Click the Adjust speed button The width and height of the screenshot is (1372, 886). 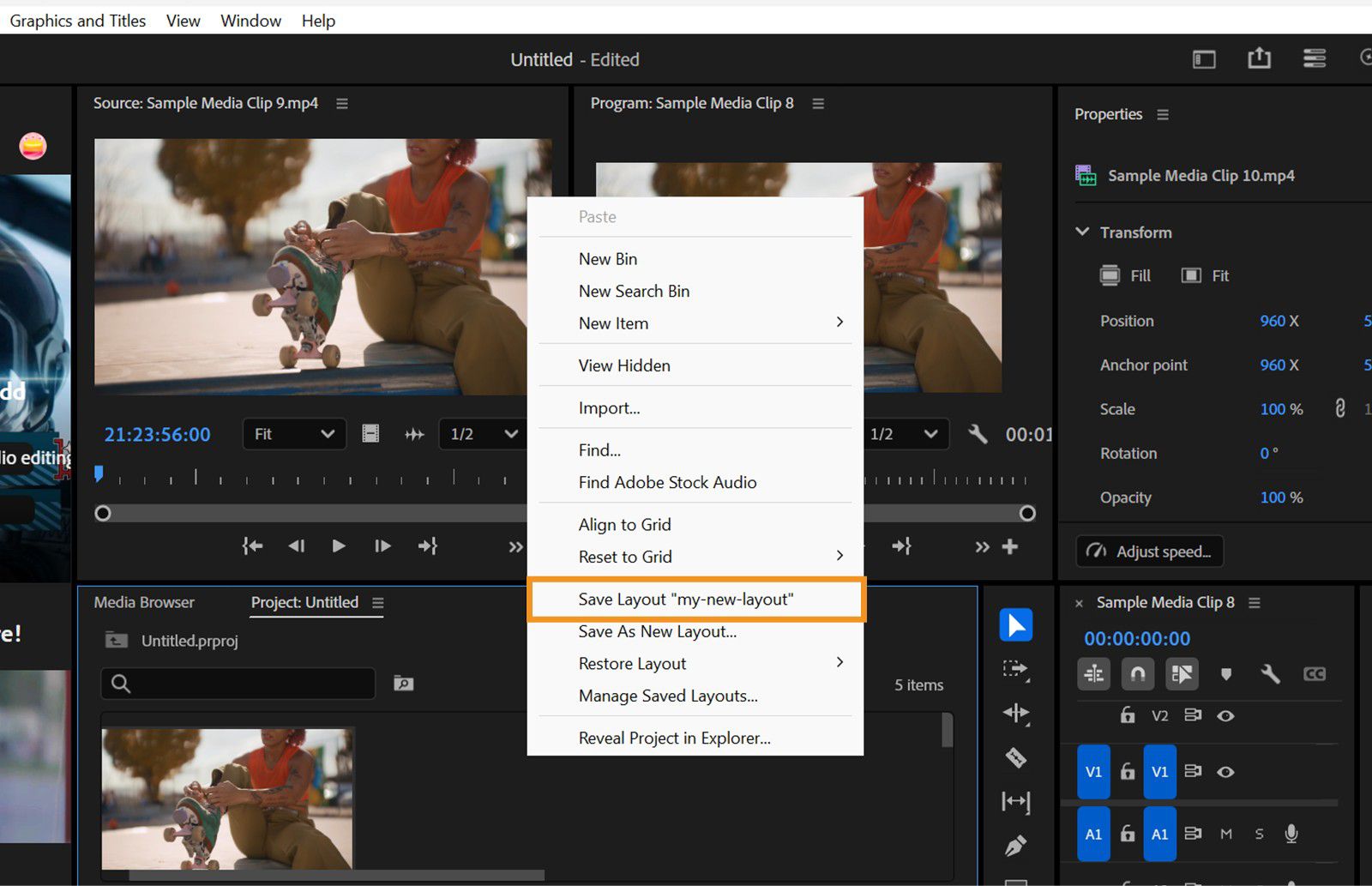pyautogui.click(x=1149, y=551)
